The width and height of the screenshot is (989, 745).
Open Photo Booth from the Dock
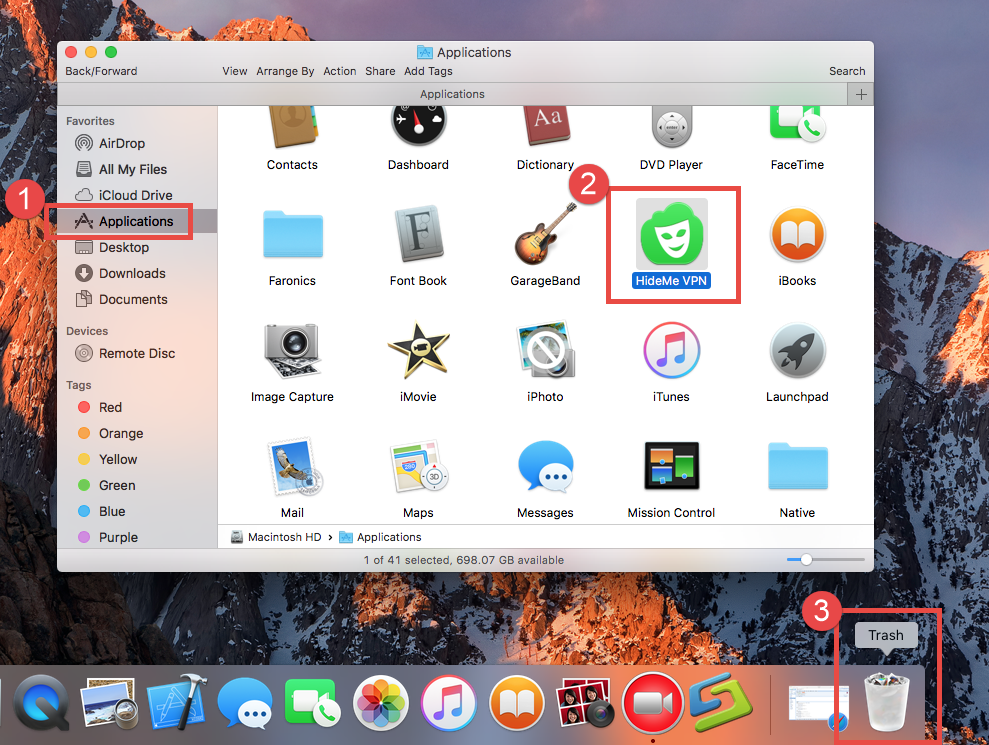(x=584, y=702)
